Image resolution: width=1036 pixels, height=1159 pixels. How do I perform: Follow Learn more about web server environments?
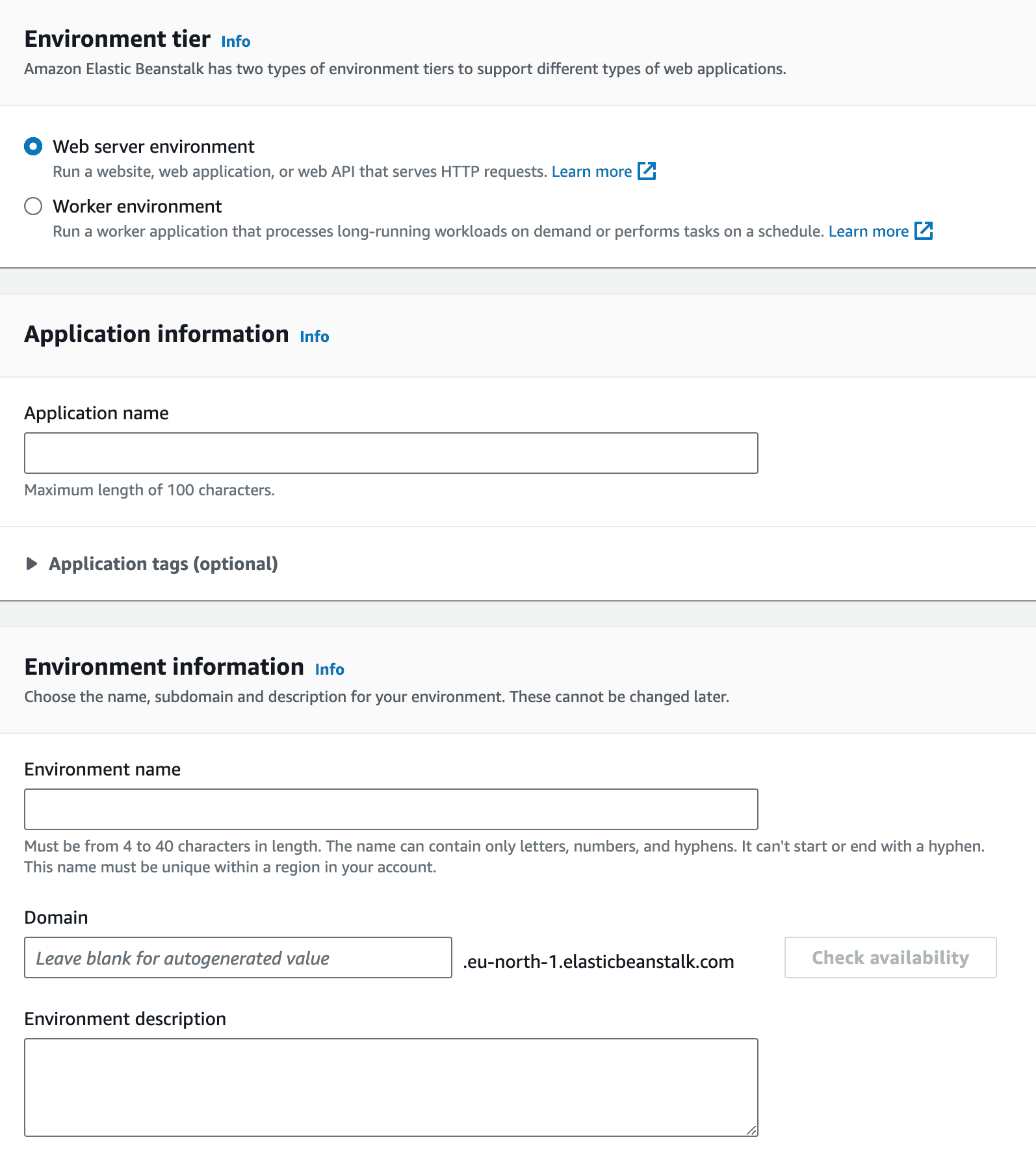tap(592, 171)
